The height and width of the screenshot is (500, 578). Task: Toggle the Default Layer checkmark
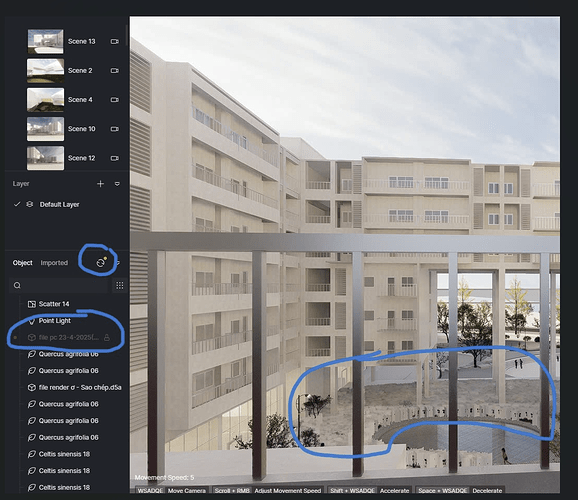tap(17, 204)
